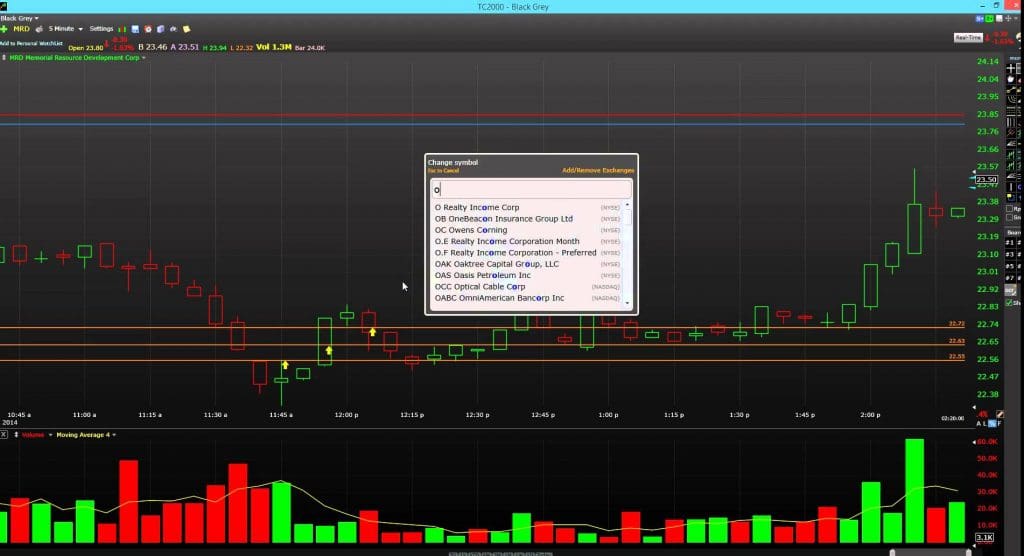Click the Real-Time button
Viewport: 1024px width, 556px height.
tap(968, 37)
